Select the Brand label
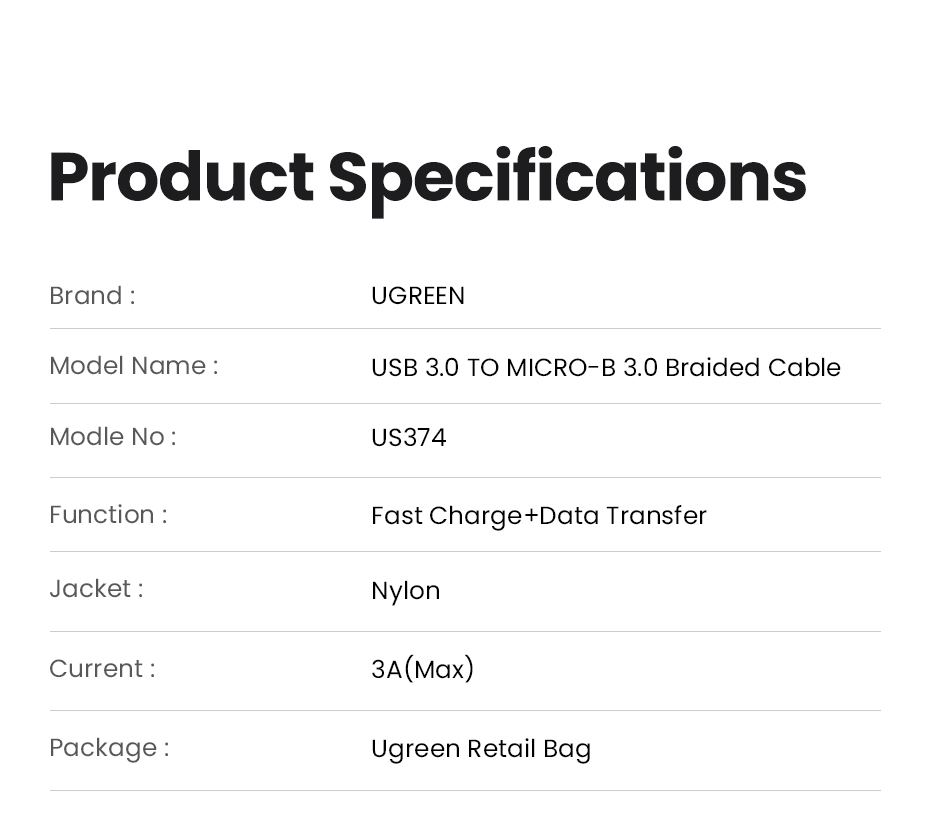This screenshot has height=833, width=930. (93, 295)
